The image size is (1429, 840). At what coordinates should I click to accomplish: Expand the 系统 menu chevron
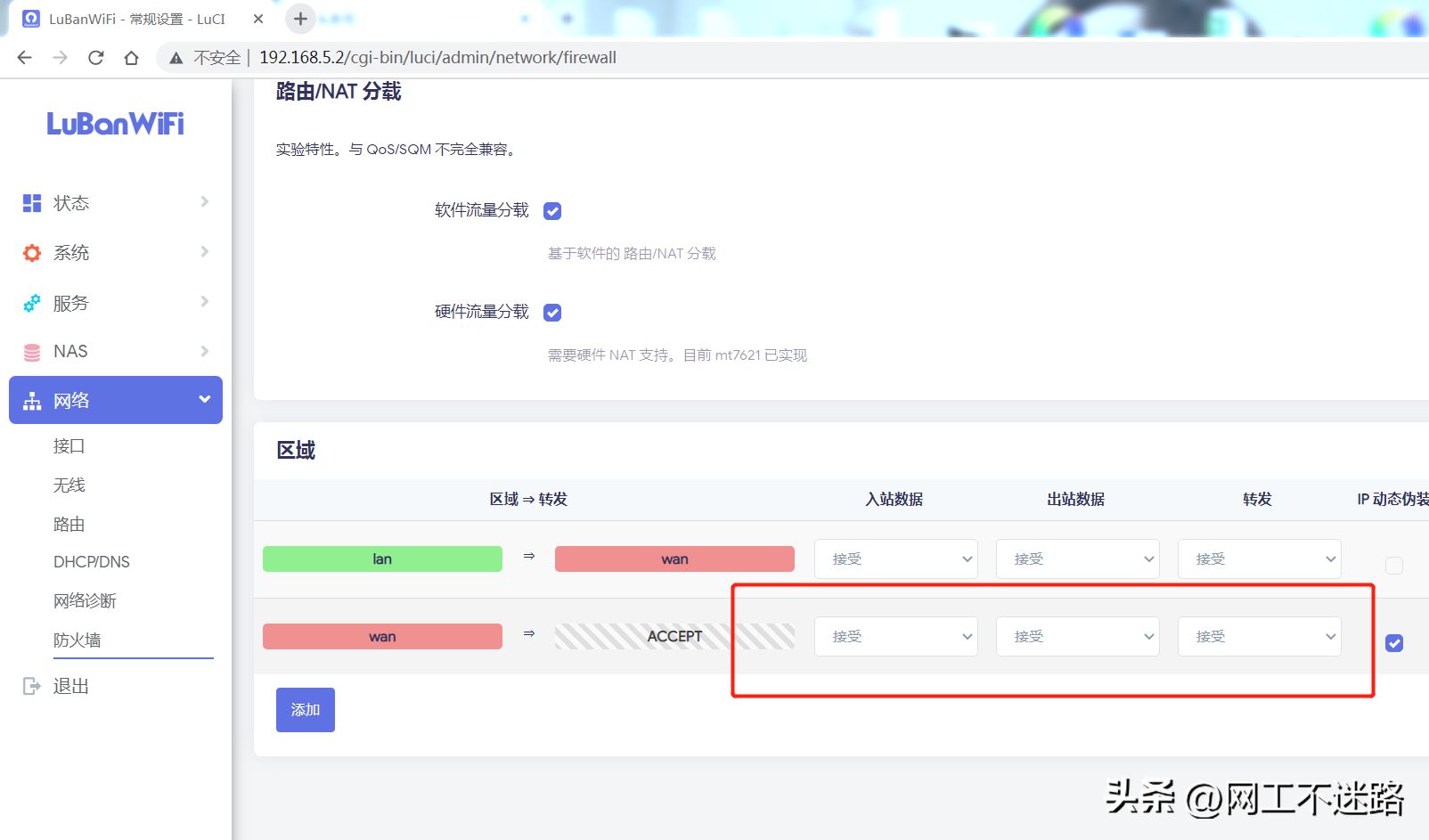coord(204,252)
